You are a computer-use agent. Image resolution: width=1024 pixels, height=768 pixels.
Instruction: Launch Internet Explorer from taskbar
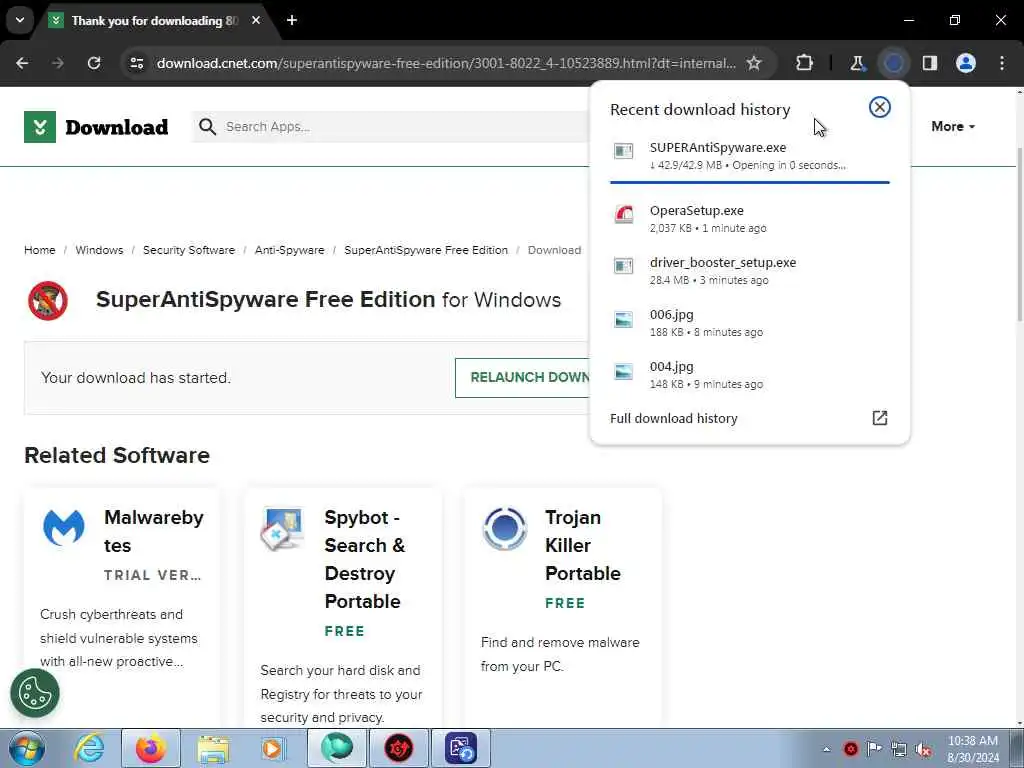point(89,748)
